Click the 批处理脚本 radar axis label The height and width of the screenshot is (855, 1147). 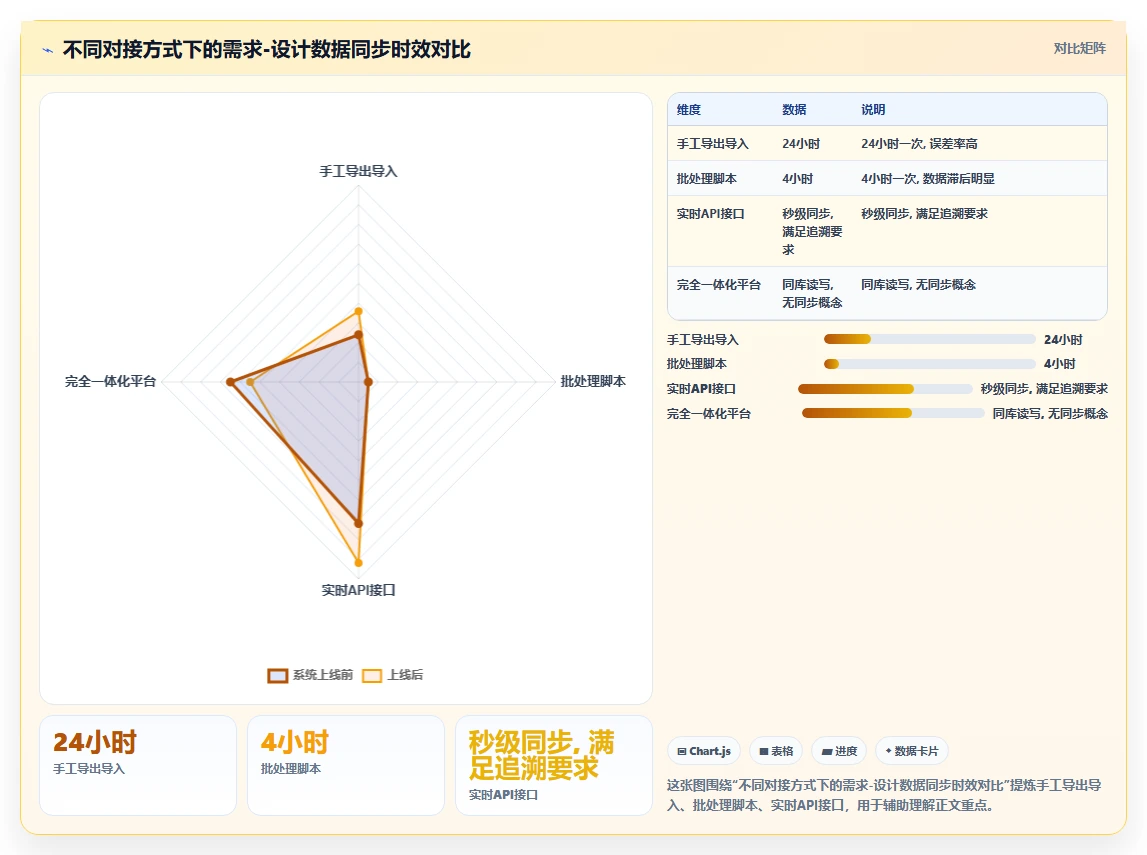tap(593, 381)
